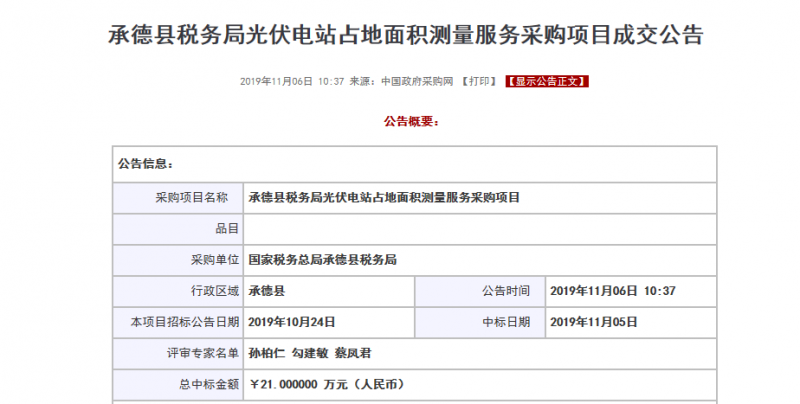This screenshot has width=800, height=404.
Task: Click the empty value cell beside 品目
Action: click(480, 229)
